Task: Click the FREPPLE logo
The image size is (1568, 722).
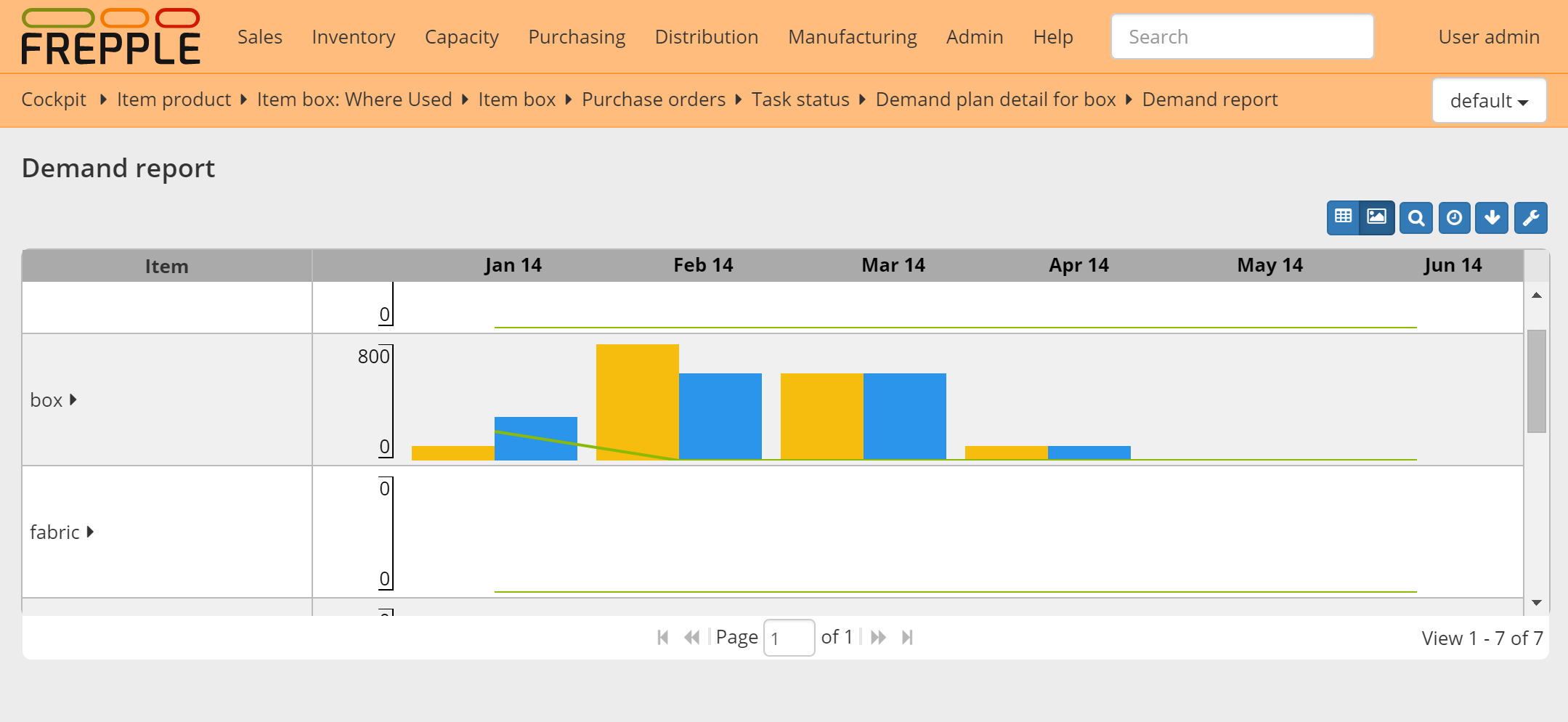Action: point(110,36)
